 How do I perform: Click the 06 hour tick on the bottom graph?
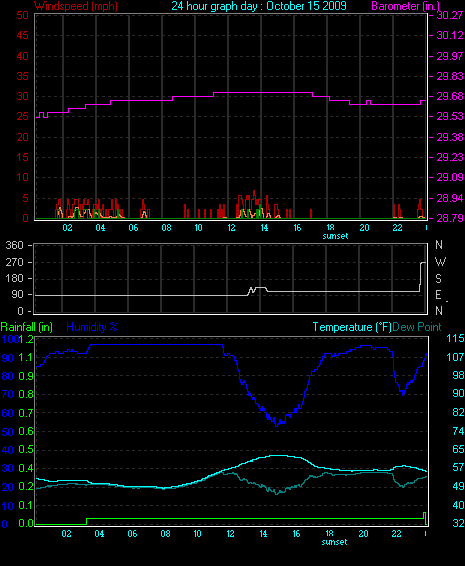(x=132, y=534)
